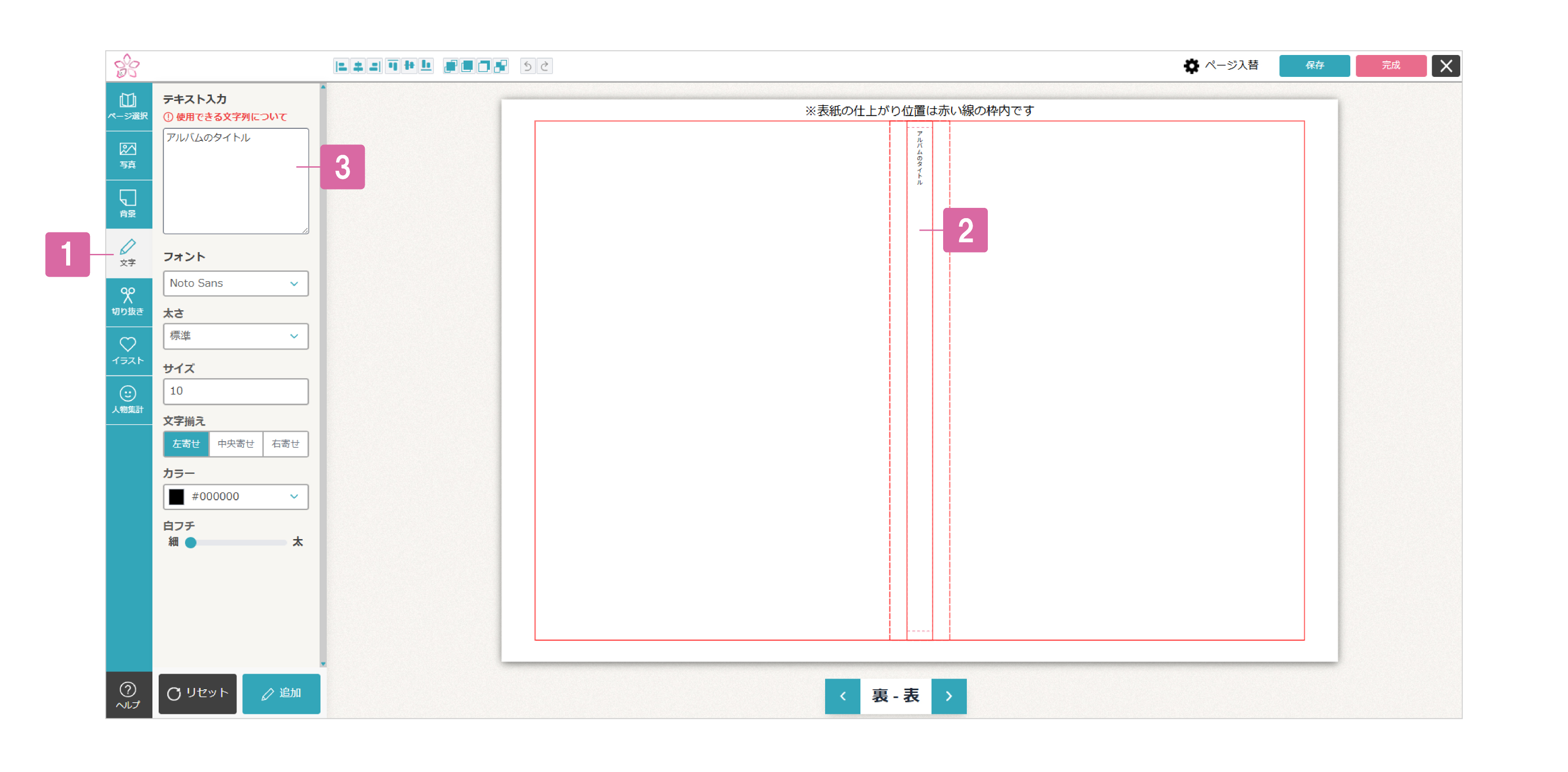The width and height of the screenshot is (1568, 772).
Task: Click the align bottom edges icon
Action: pos(426,66)
